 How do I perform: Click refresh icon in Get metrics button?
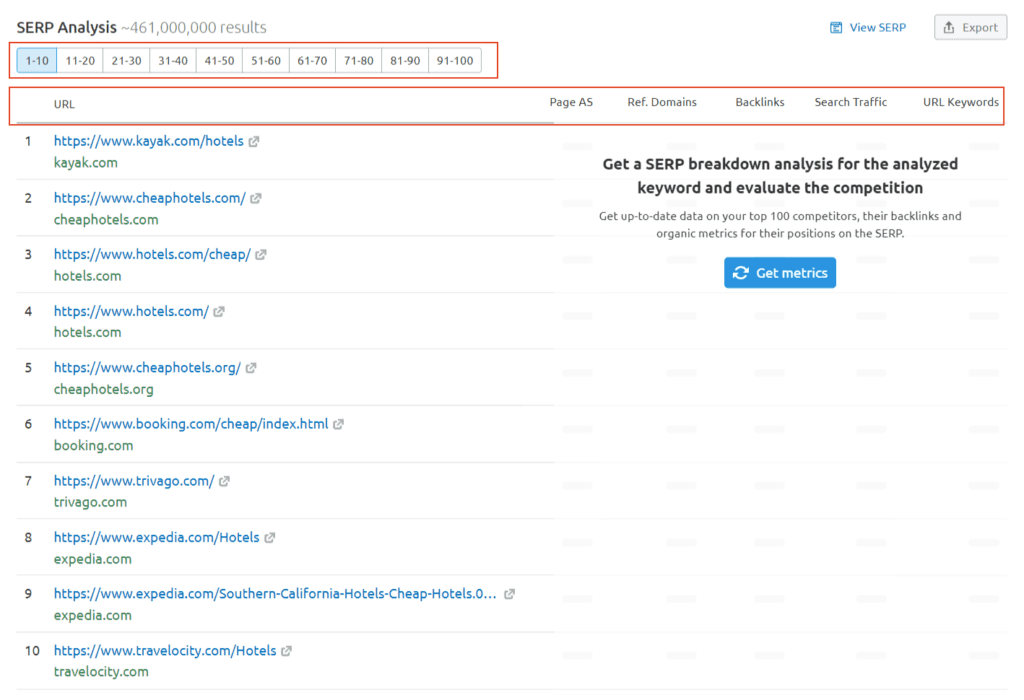741,273
